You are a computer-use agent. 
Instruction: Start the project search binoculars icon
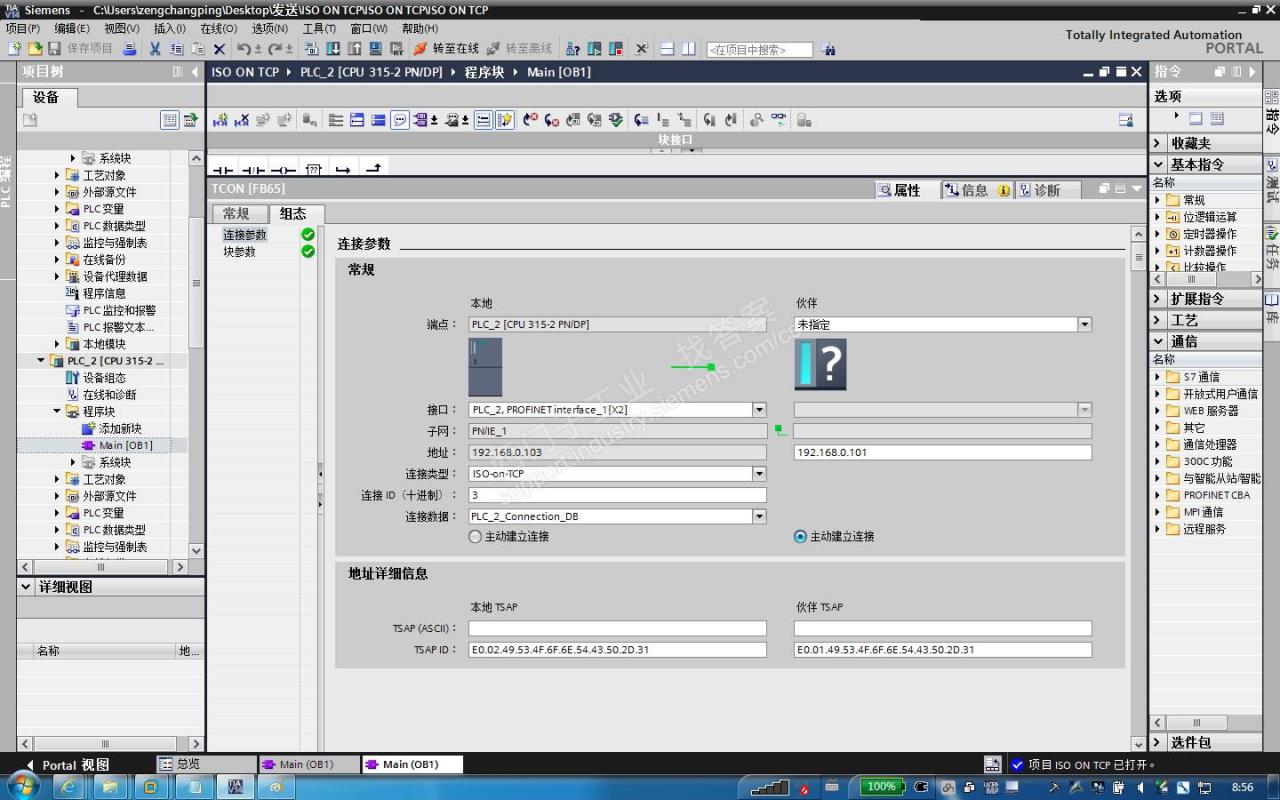tap(828, 49)
